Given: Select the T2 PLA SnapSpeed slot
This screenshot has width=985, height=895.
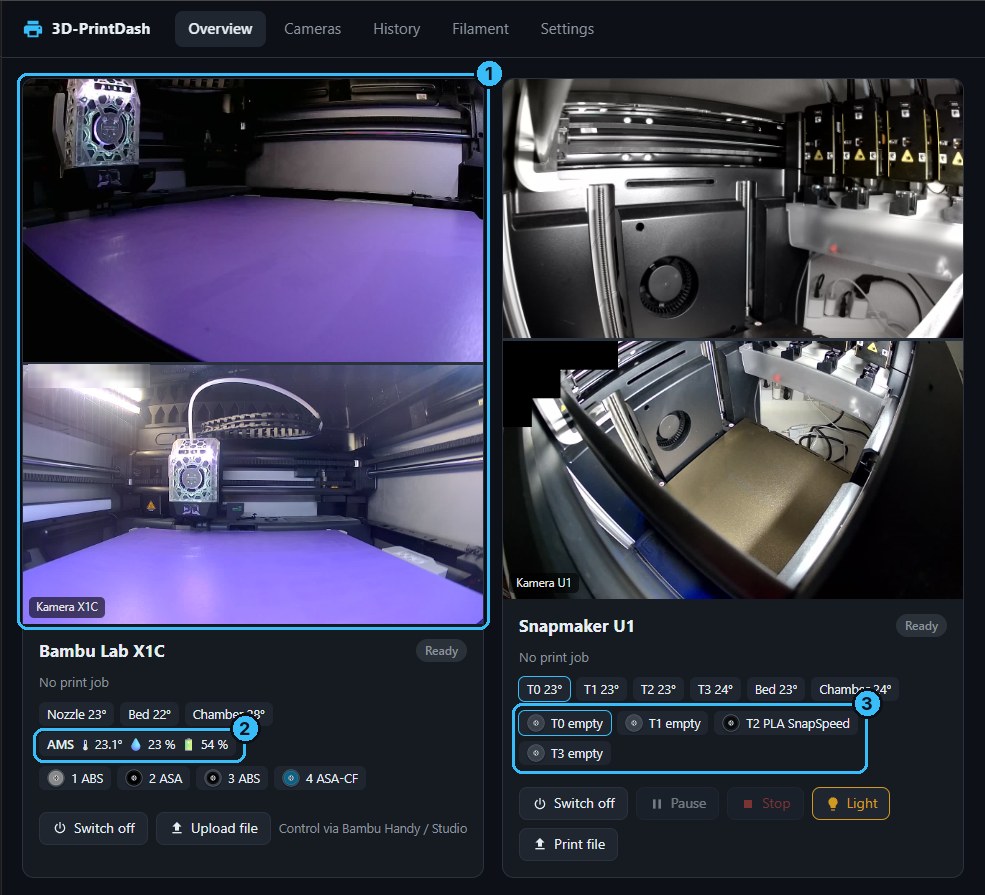Looking at the screenshot, I should (786, 723).
